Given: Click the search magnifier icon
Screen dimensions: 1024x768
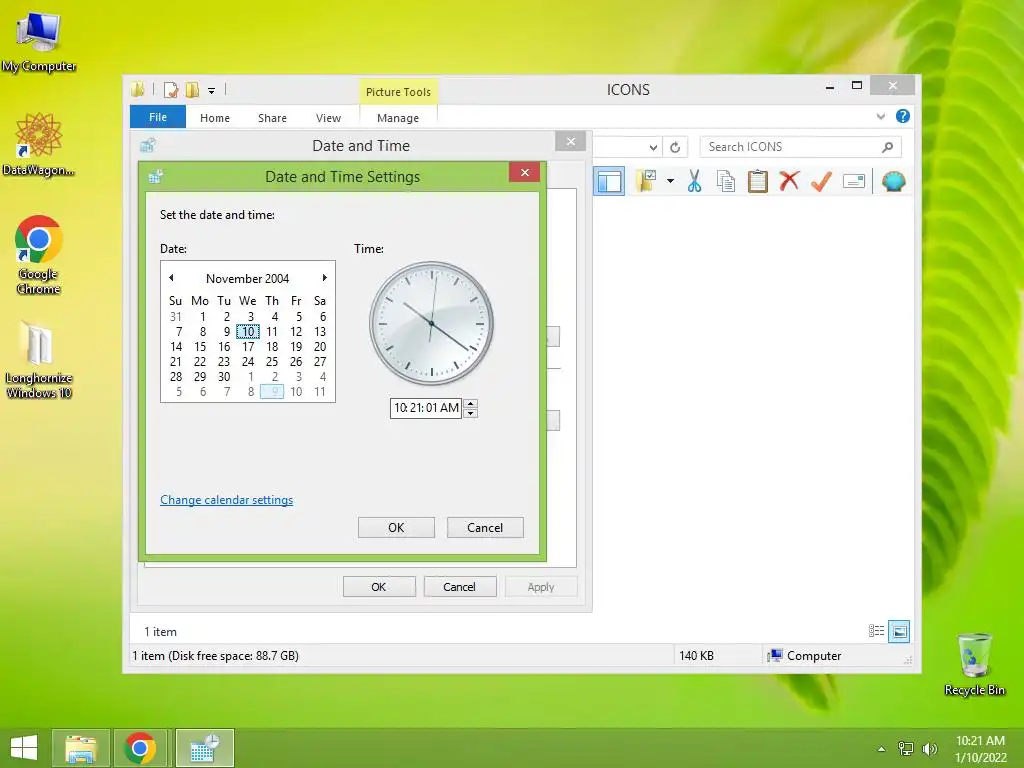Looking at the screenshot, I should (887, 147).
